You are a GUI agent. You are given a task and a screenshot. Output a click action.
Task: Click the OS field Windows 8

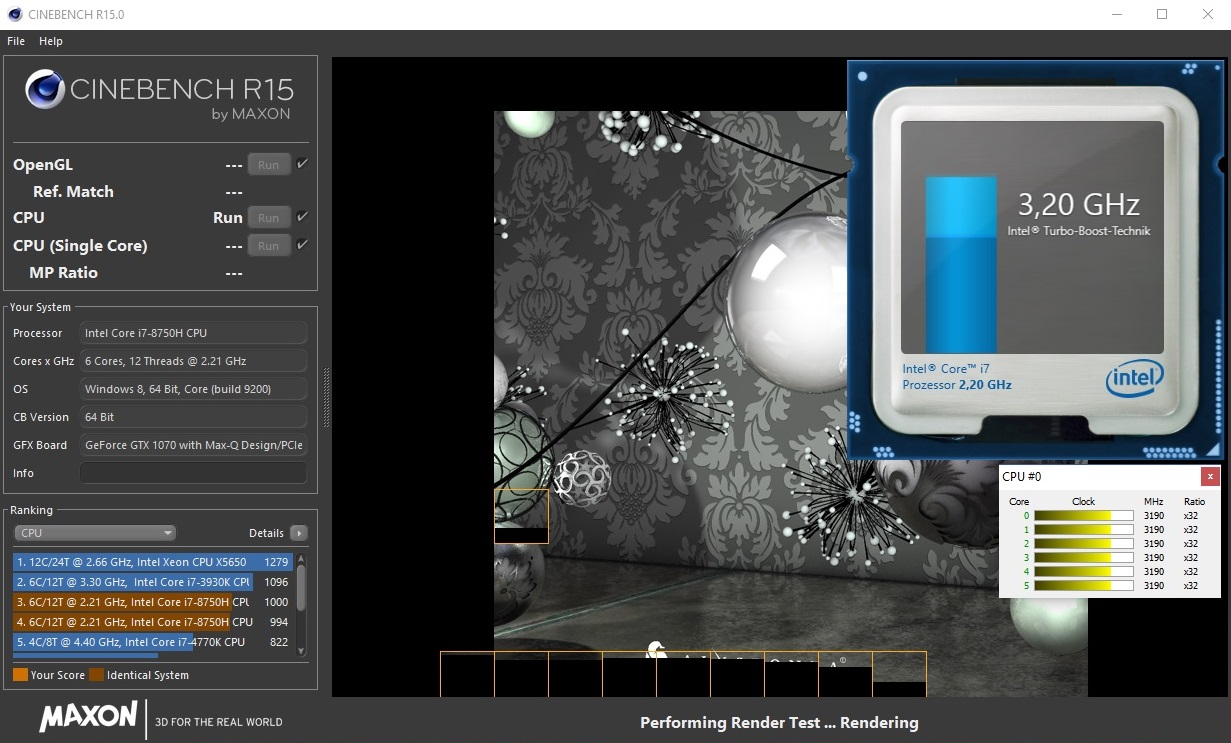click(193, 389)
